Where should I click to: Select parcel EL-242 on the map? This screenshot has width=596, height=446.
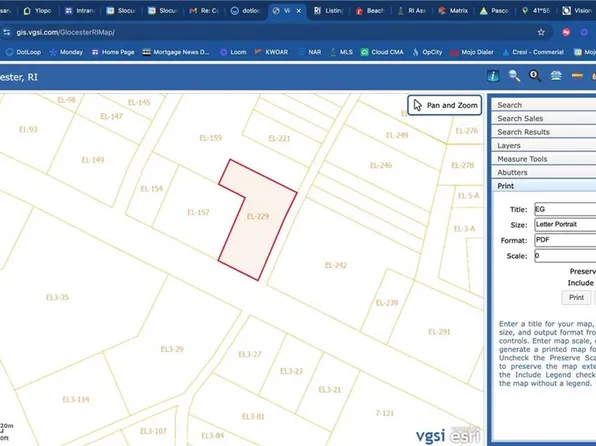pyautogui.click(x=336, y=265)
